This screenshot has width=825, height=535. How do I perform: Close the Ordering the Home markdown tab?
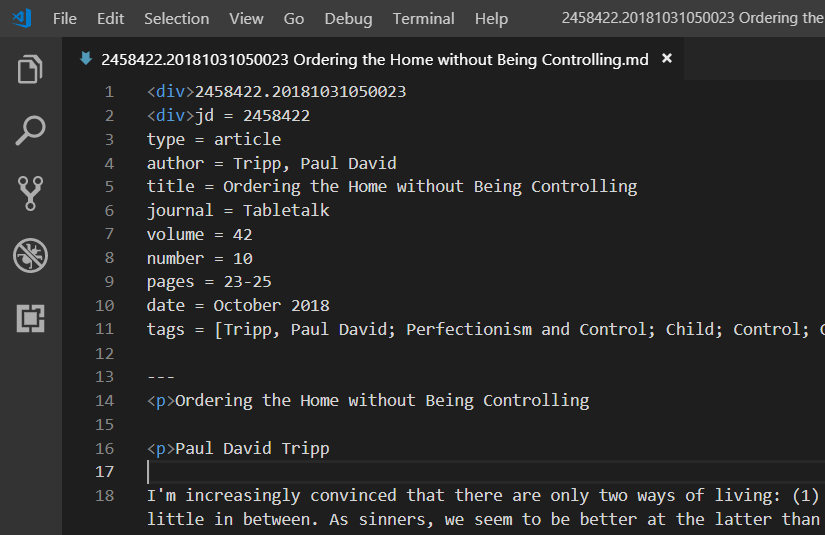coord(667,58)
